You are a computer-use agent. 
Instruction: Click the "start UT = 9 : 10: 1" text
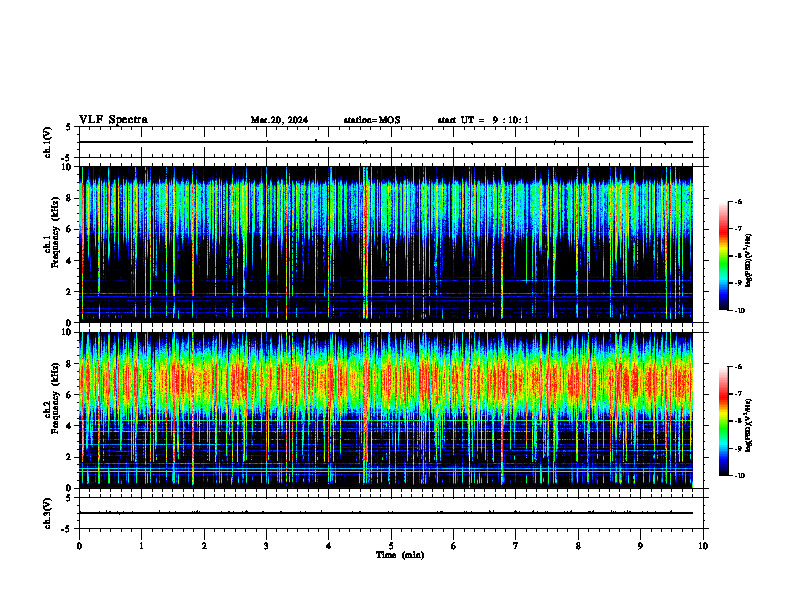tap(483, 120)
